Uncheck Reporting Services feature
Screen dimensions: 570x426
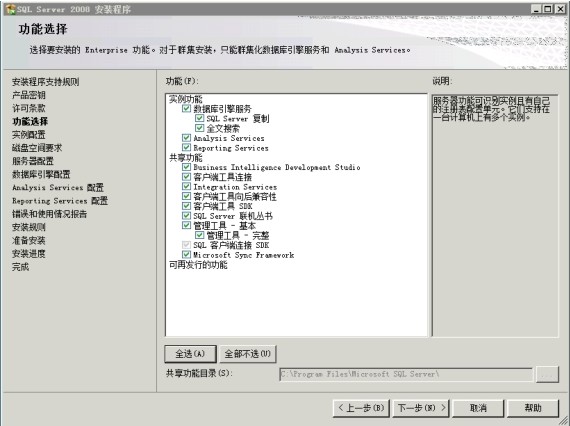pyautogui.click(x=186, y=148)
